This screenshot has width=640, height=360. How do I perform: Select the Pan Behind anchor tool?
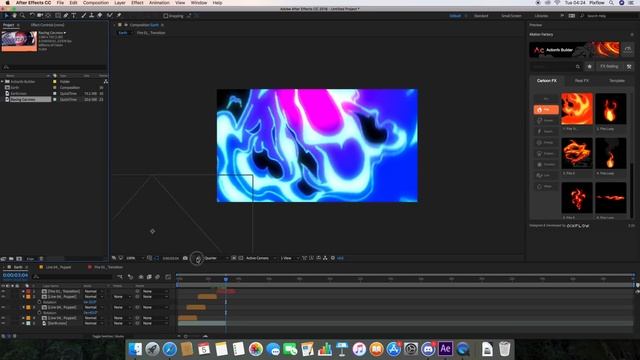click(x=49, y=16)
